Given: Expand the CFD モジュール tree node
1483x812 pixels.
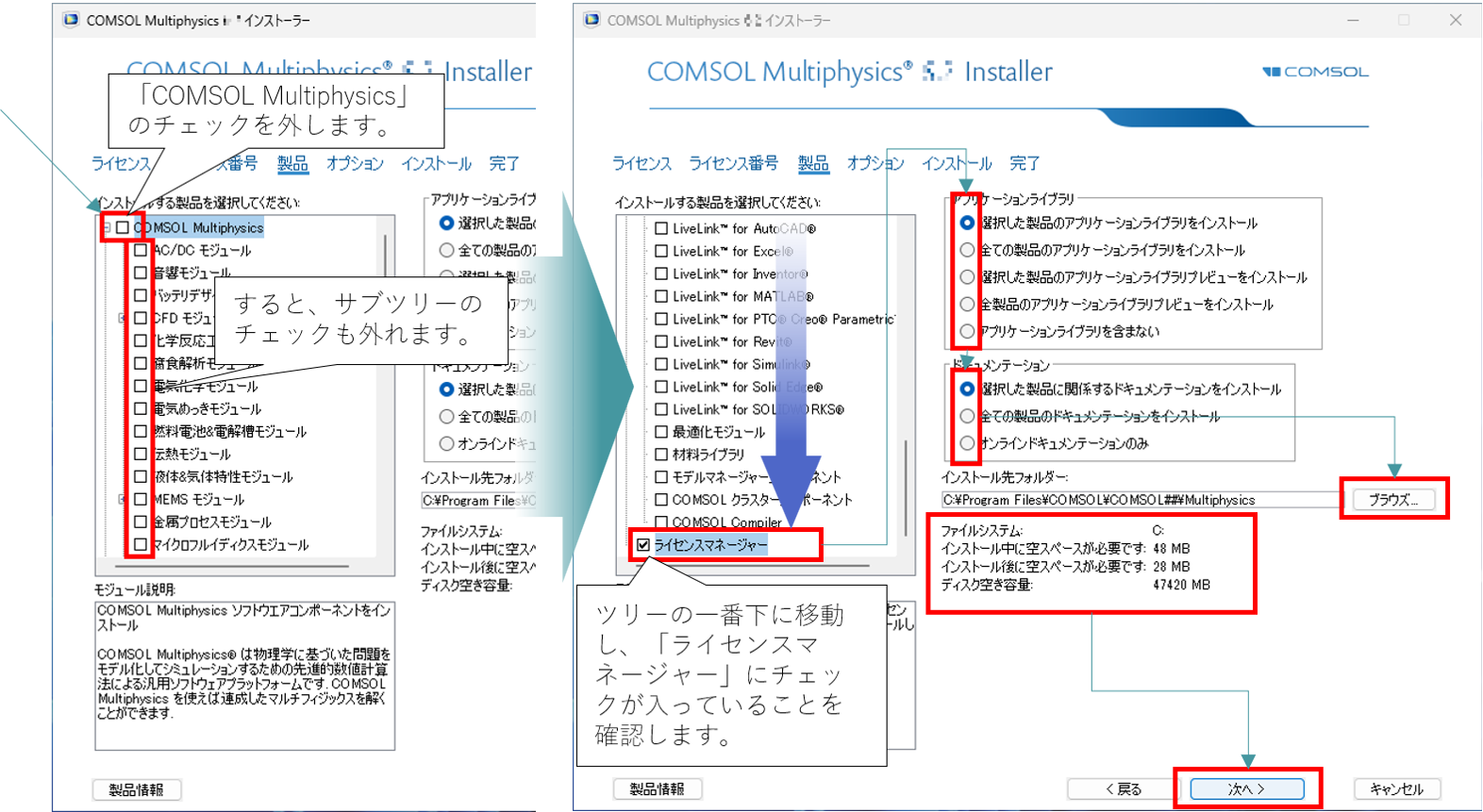Looking at the screenshot, I should click(x=123, y=319).
